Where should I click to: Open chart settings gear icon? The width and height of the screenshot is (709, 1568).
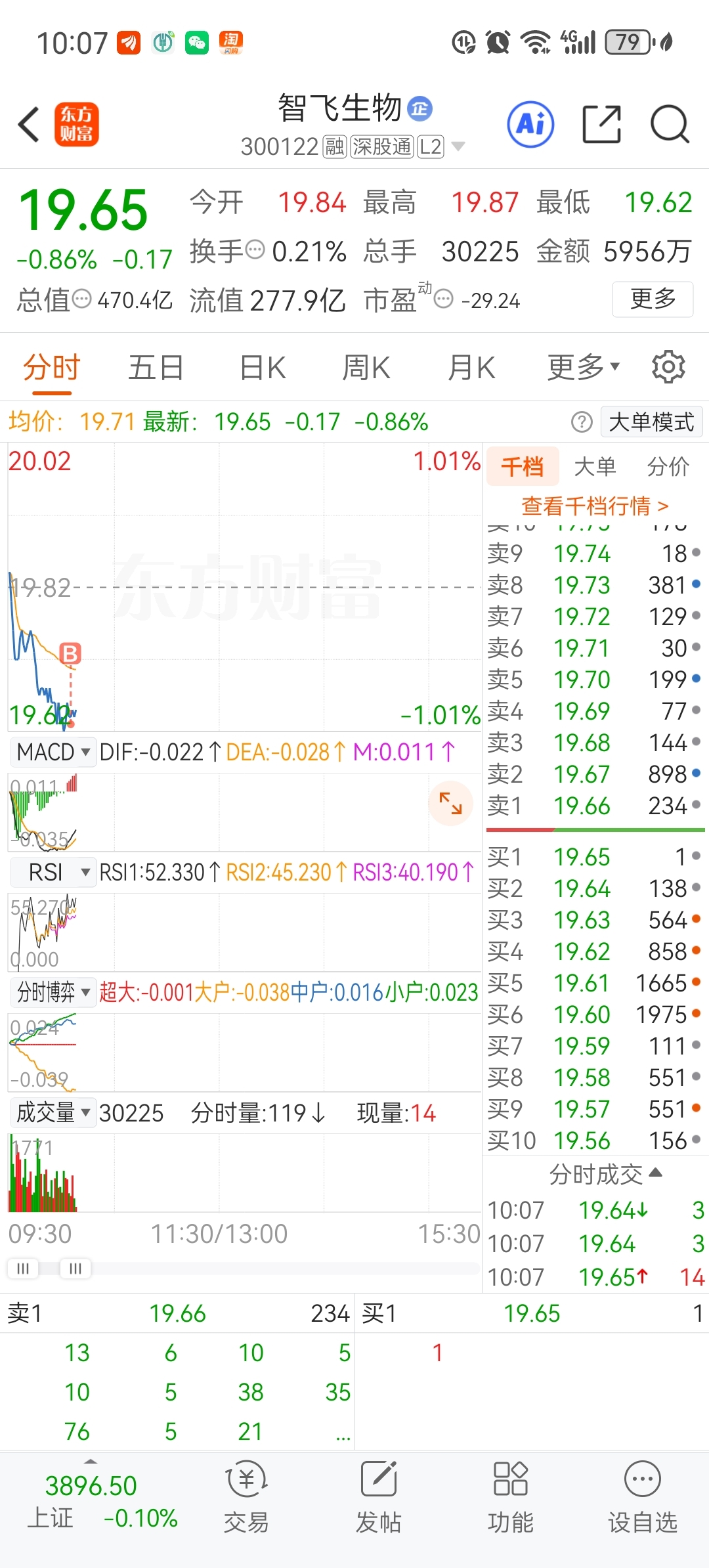[x=668, y=366]
